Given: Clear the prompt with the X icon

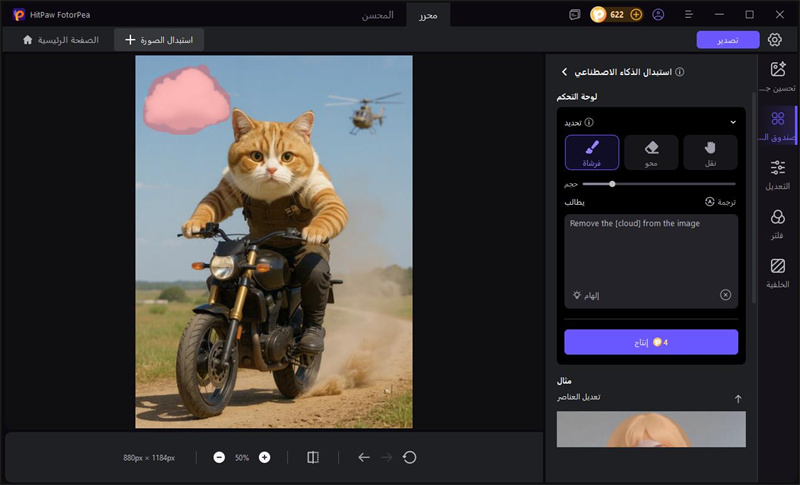Looking at the screenshot, I should click(726, 295).
